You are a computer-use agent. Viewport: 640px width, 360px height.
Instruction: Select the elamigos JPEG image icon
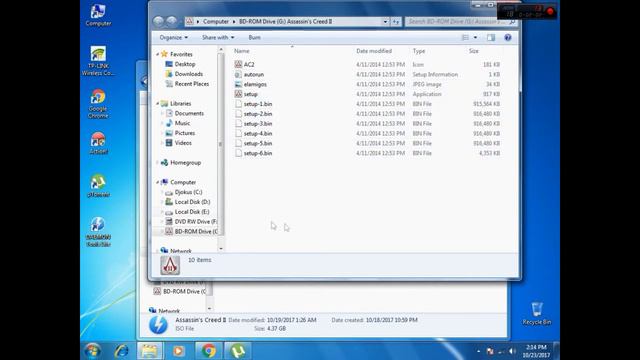238,84
